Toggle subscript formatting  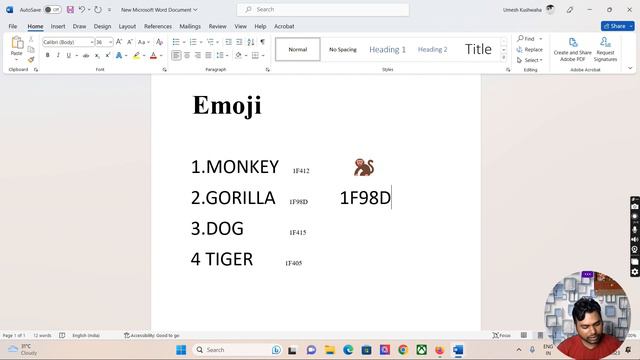(97, 55)
